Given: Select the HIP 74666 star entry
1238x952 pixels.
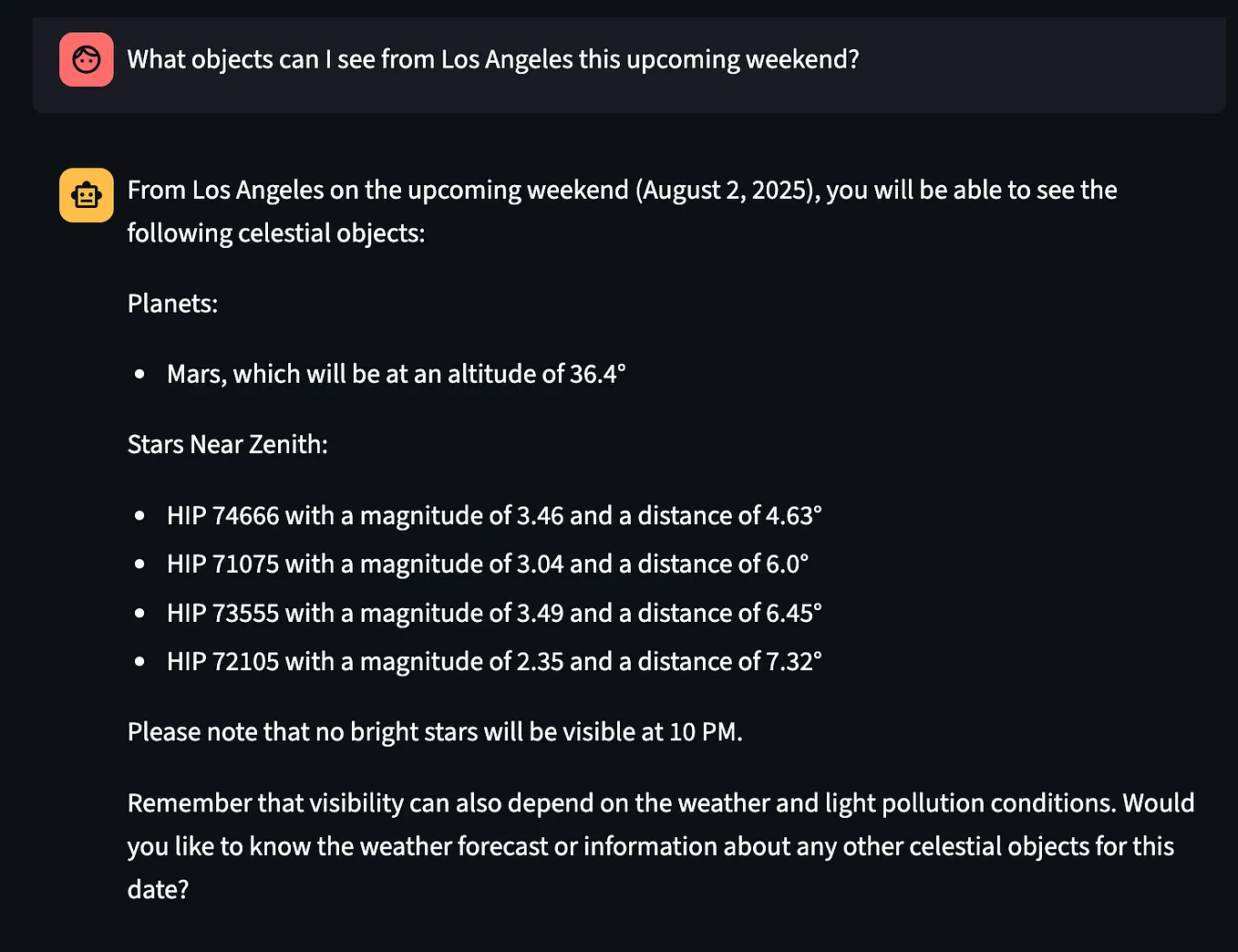Looking at the screenshot, I should 493,516.
